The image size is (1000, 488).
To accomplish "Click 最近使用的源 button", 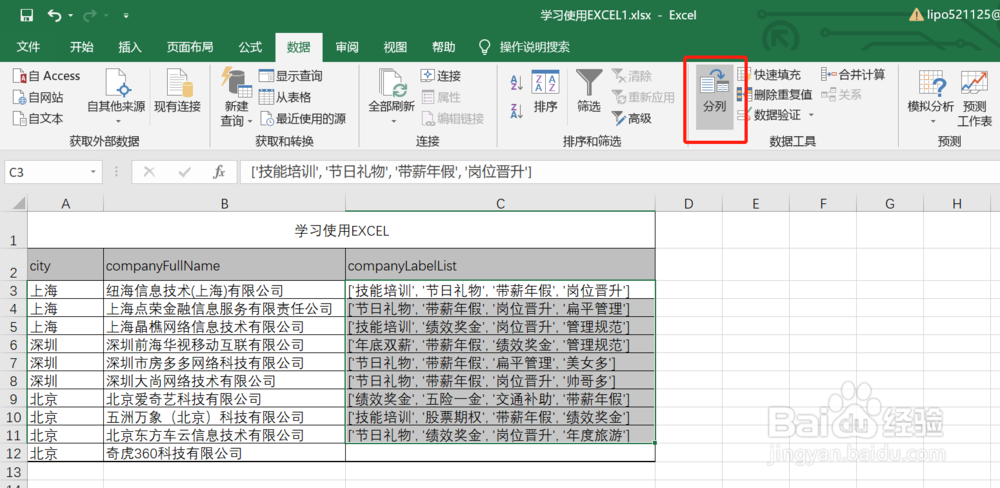I will pos(302,119).
